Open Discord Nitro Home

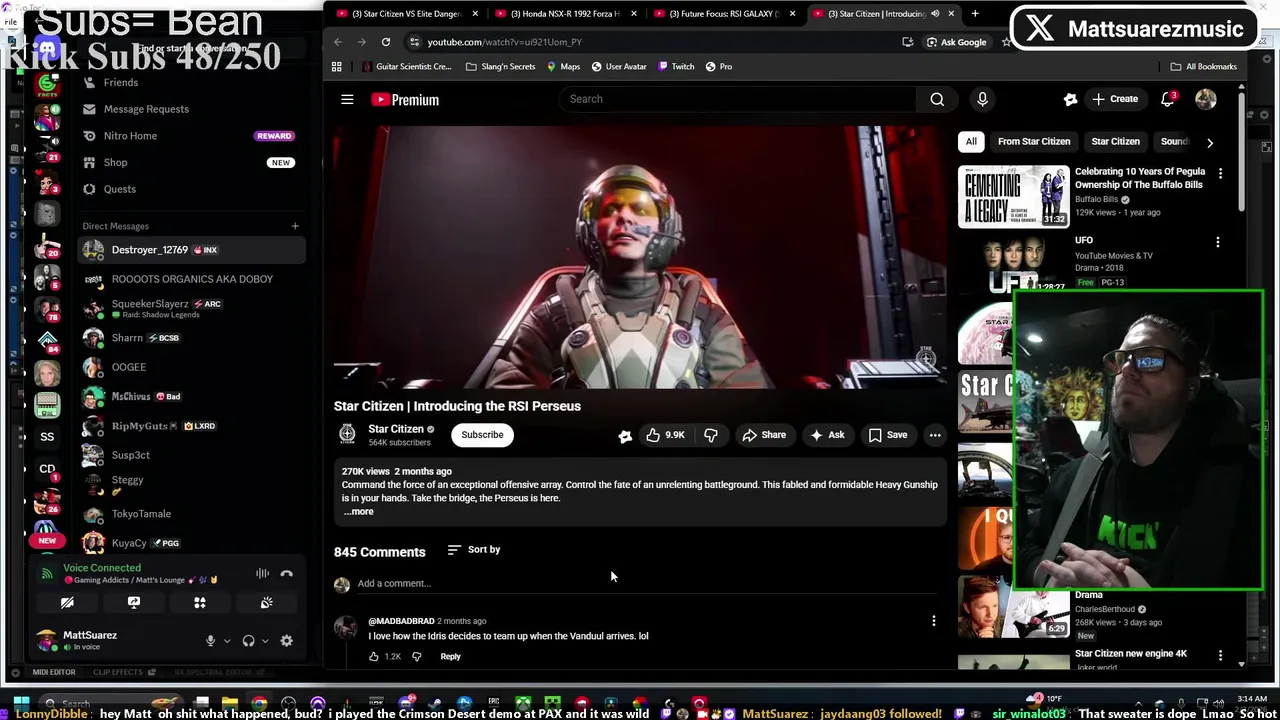coord(130,136)
